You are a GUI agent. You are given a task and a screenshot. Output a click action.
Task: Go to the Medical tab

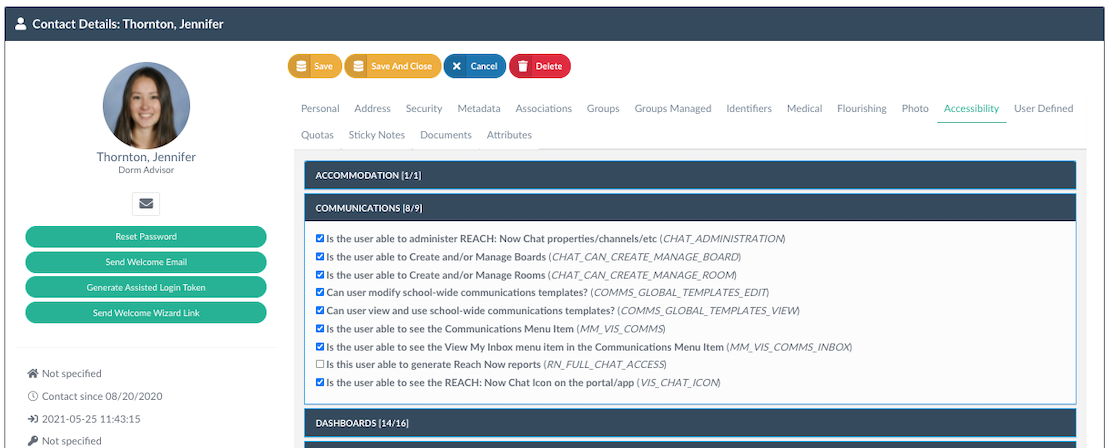pos(804,108)
